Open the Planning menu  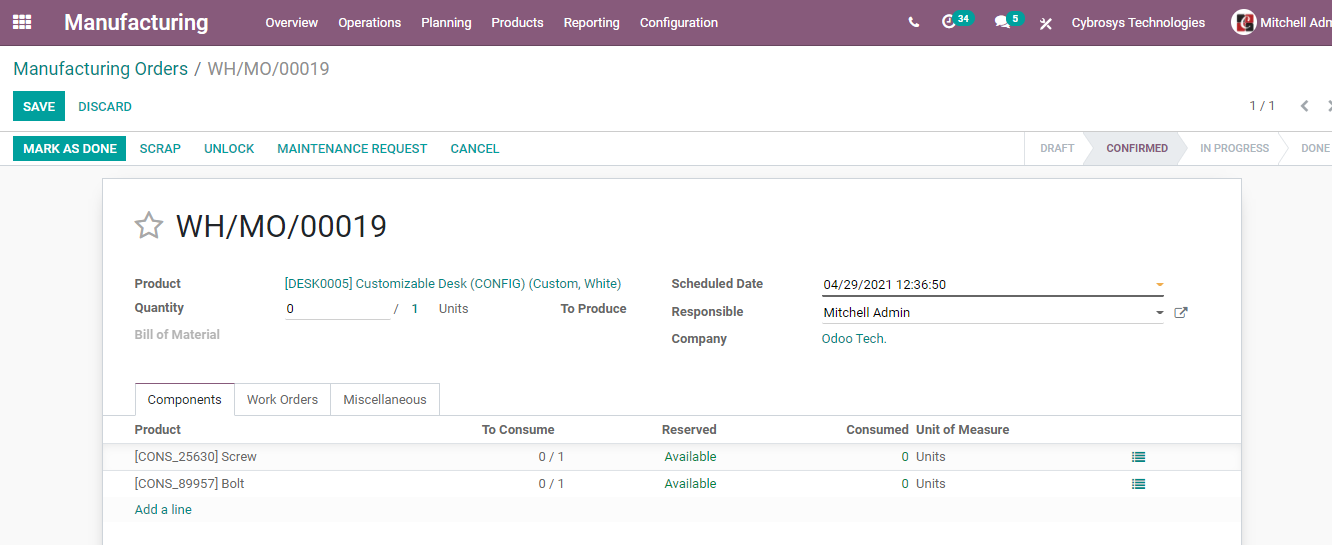coord(446,22)
